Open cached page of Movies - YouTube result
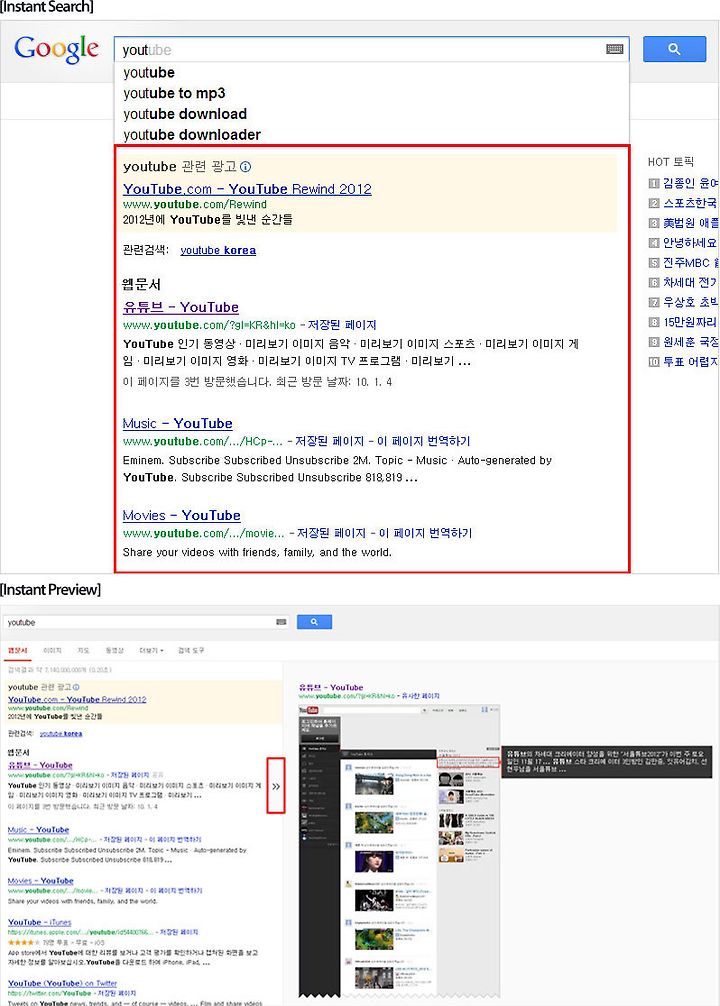Image resolution: width=720 pixels, height=1006 pixels. pyautogui.click(x=331, y=533)
